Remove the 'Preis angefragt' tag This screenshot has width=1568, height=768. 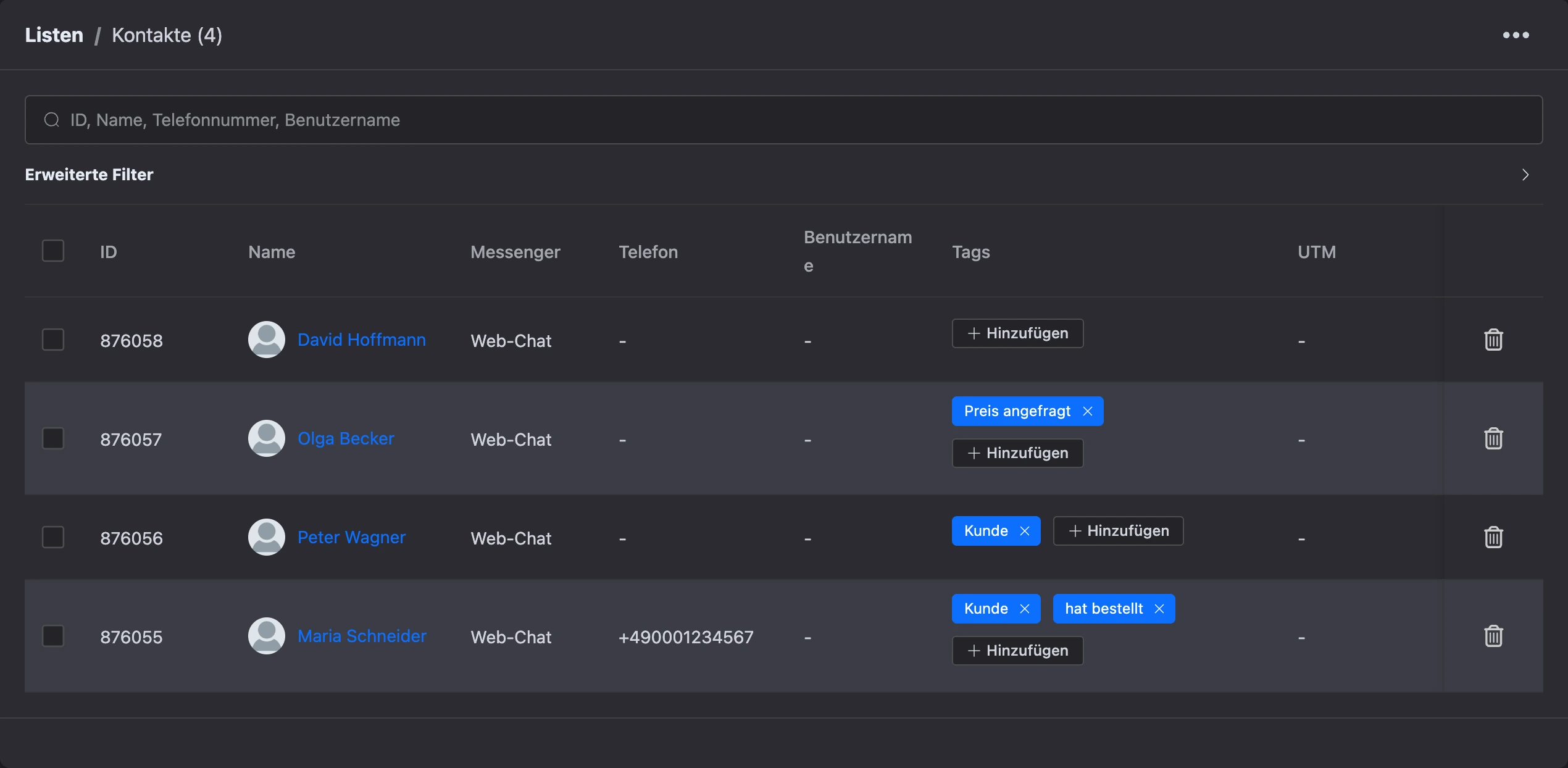tap(1088, 411)
